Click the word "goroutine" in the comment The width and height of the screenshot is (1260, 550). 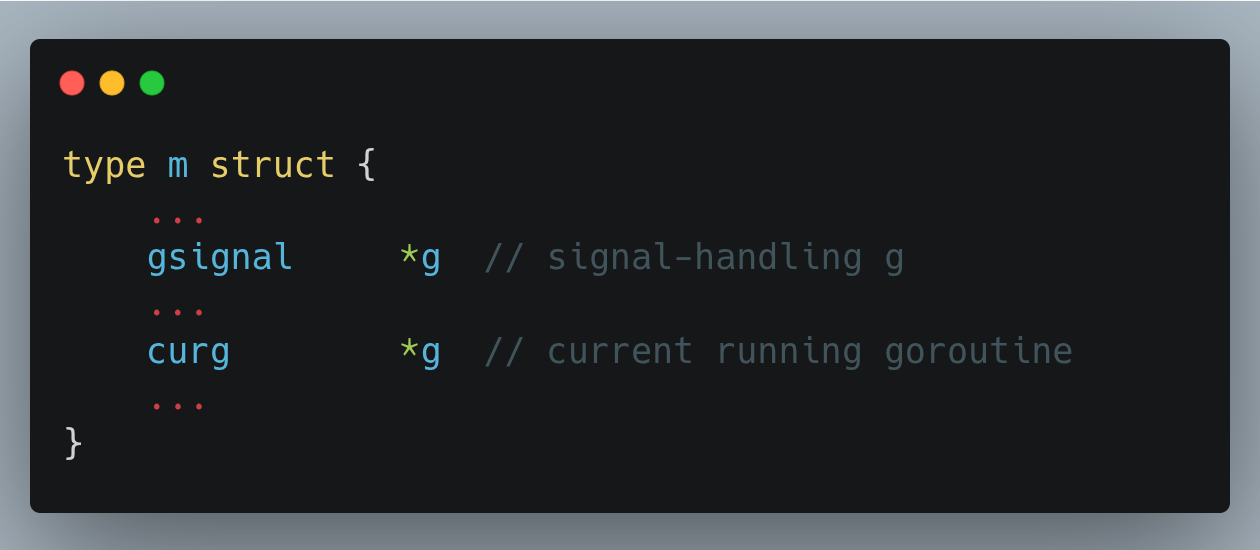coord(978,351)
